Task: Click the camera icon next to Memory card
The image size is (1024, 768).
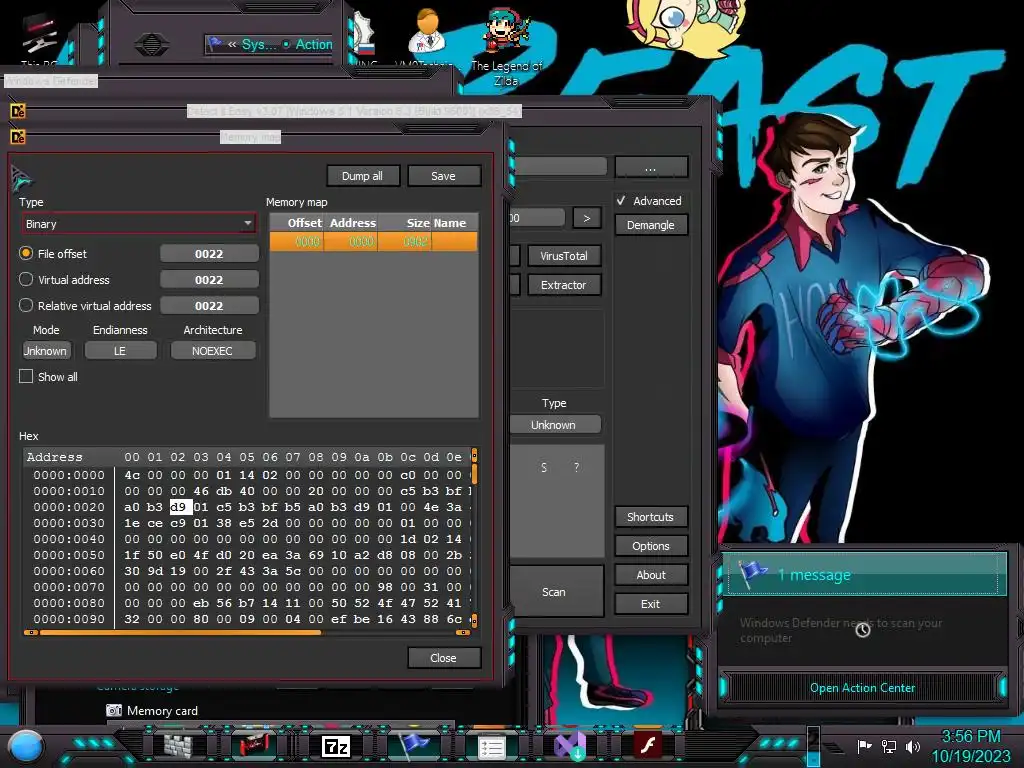Action: pos(114,711)
